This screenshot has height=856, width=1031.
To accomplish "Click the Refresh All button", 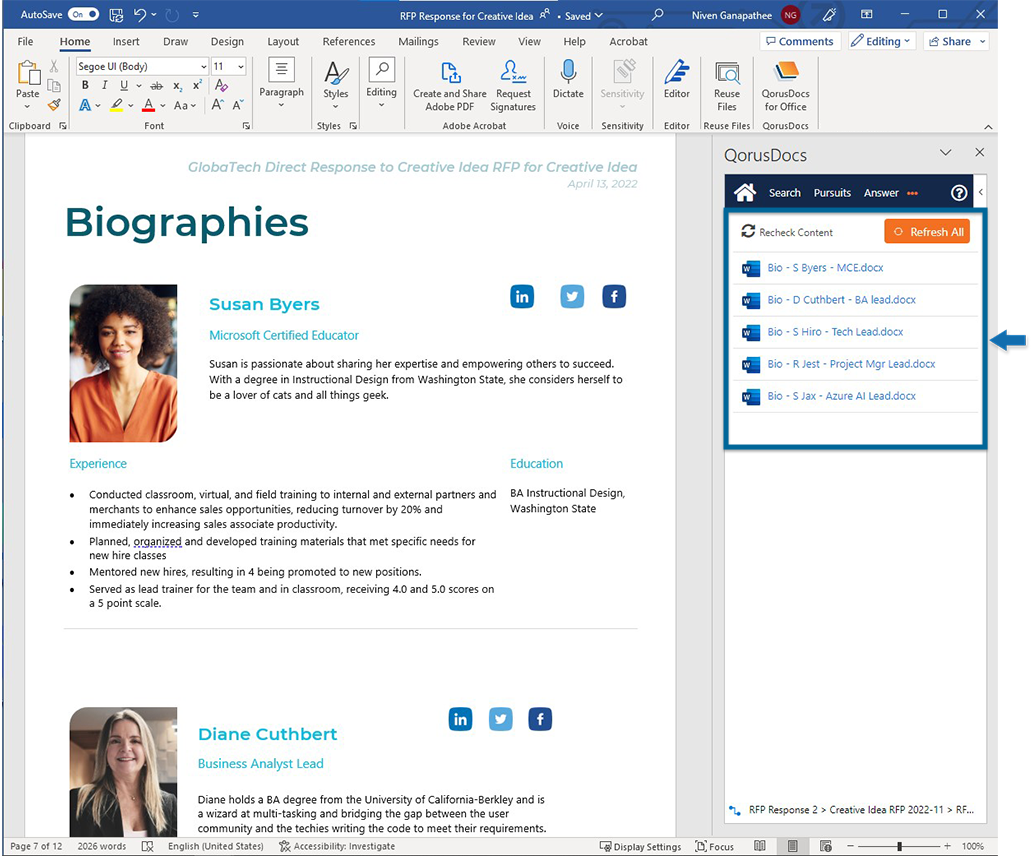I will click(x=927, y=231).
